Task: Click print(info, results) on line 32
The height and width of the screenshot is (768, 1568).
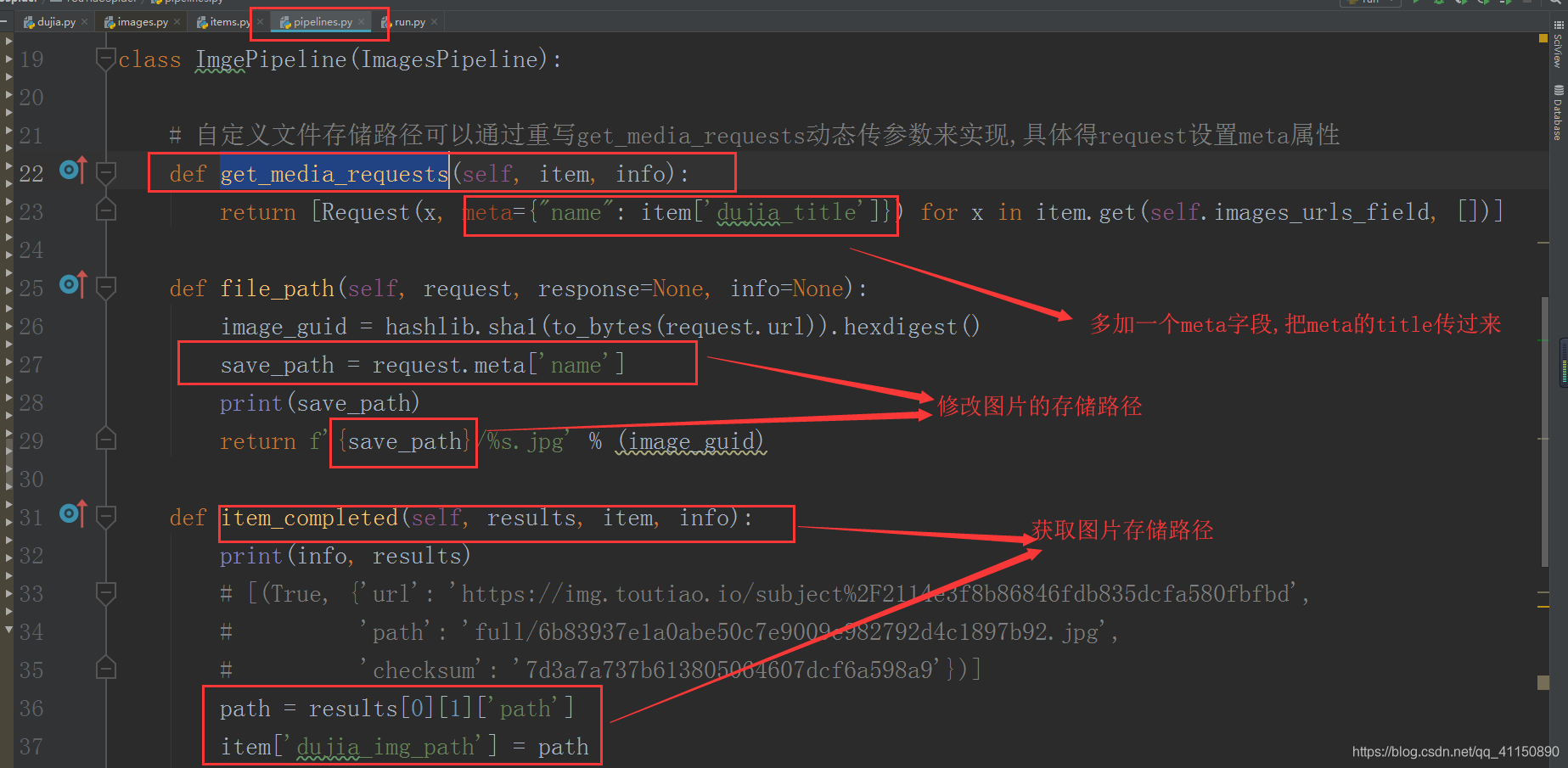Action: coord(345,557)
